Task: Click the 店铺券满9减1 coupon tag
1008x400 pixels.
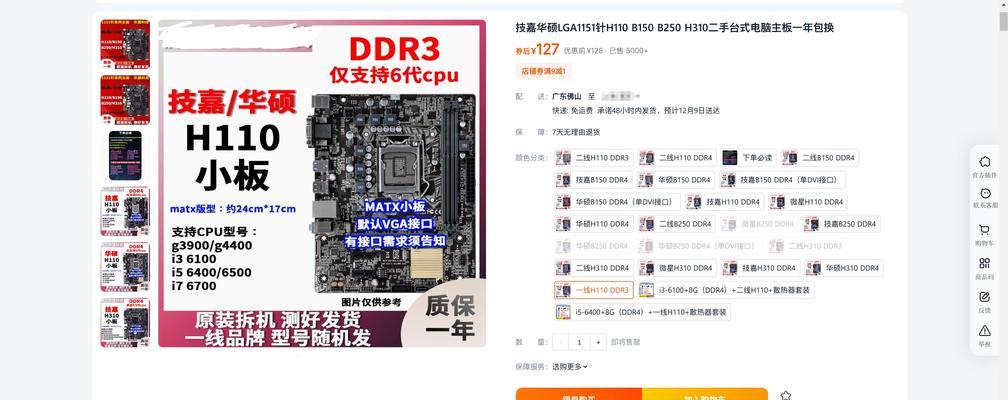Action: [543, 71]
